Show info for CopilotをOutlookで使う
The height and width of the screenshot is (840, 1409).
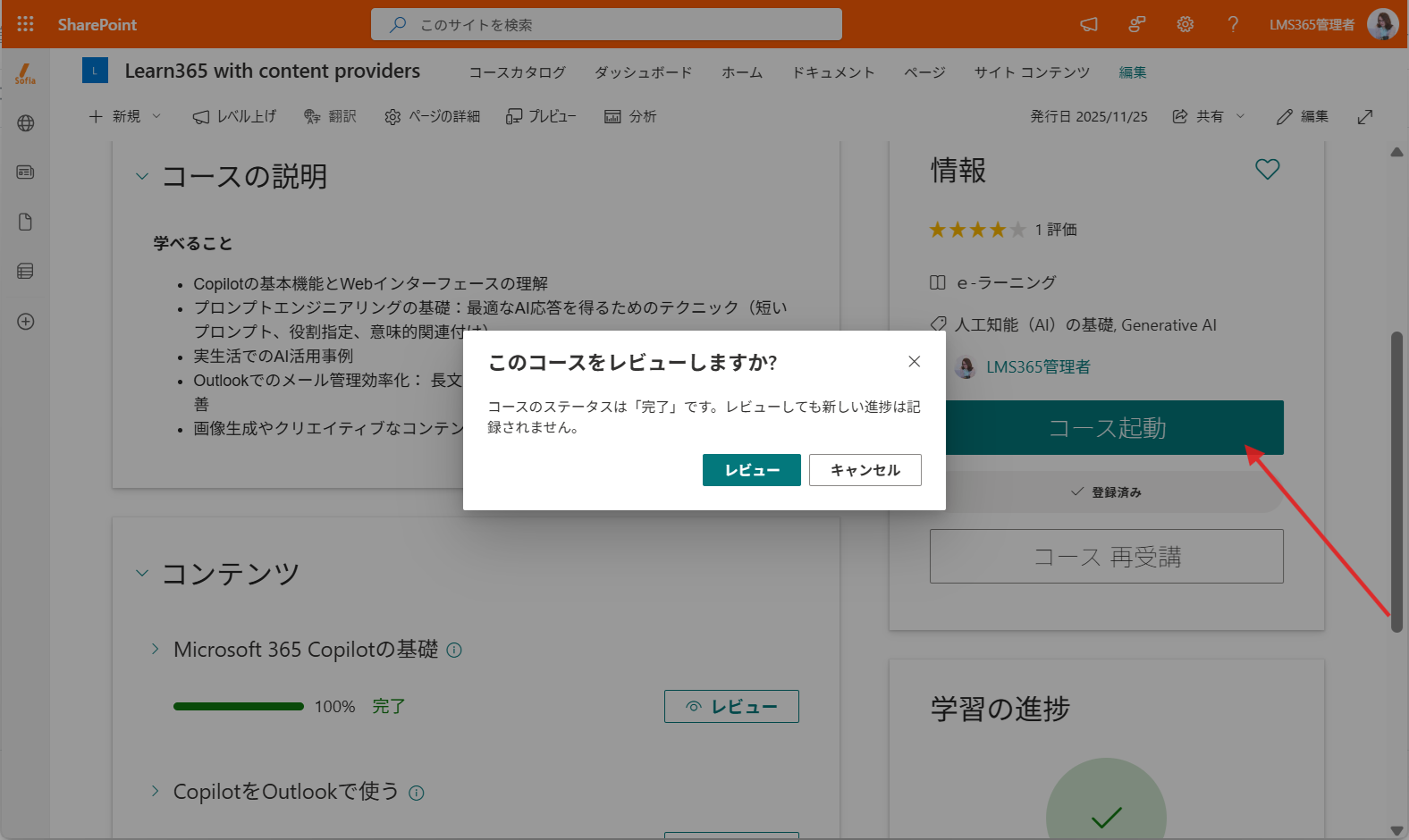click(x=417, y=793)
